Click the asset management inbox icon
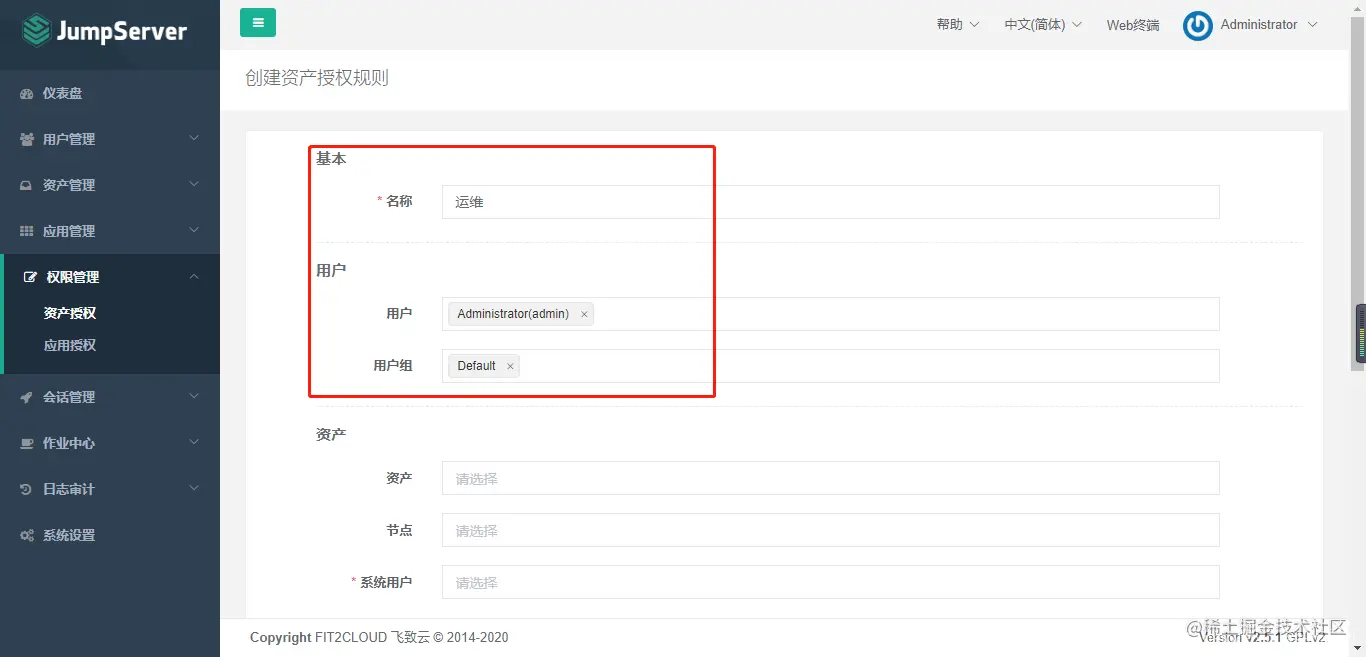The height and width of the screenshot is (657, 1366). pos(27,185)
